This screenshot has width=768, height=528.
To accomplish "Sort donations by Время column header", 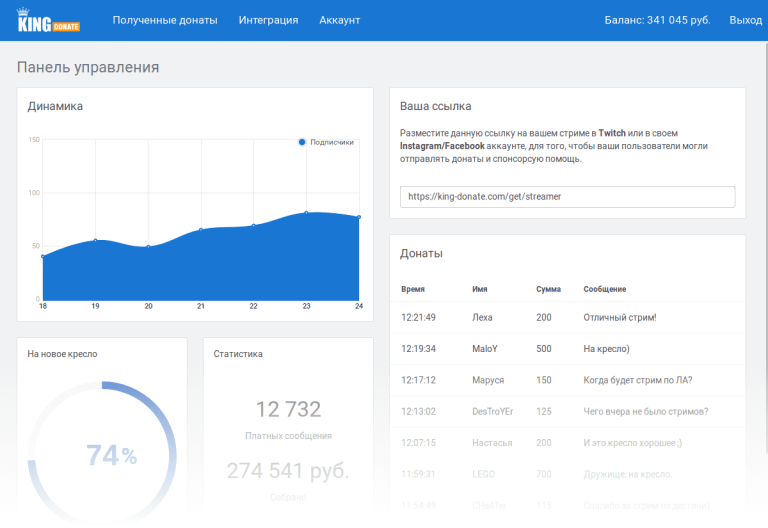I will point(413,289).
